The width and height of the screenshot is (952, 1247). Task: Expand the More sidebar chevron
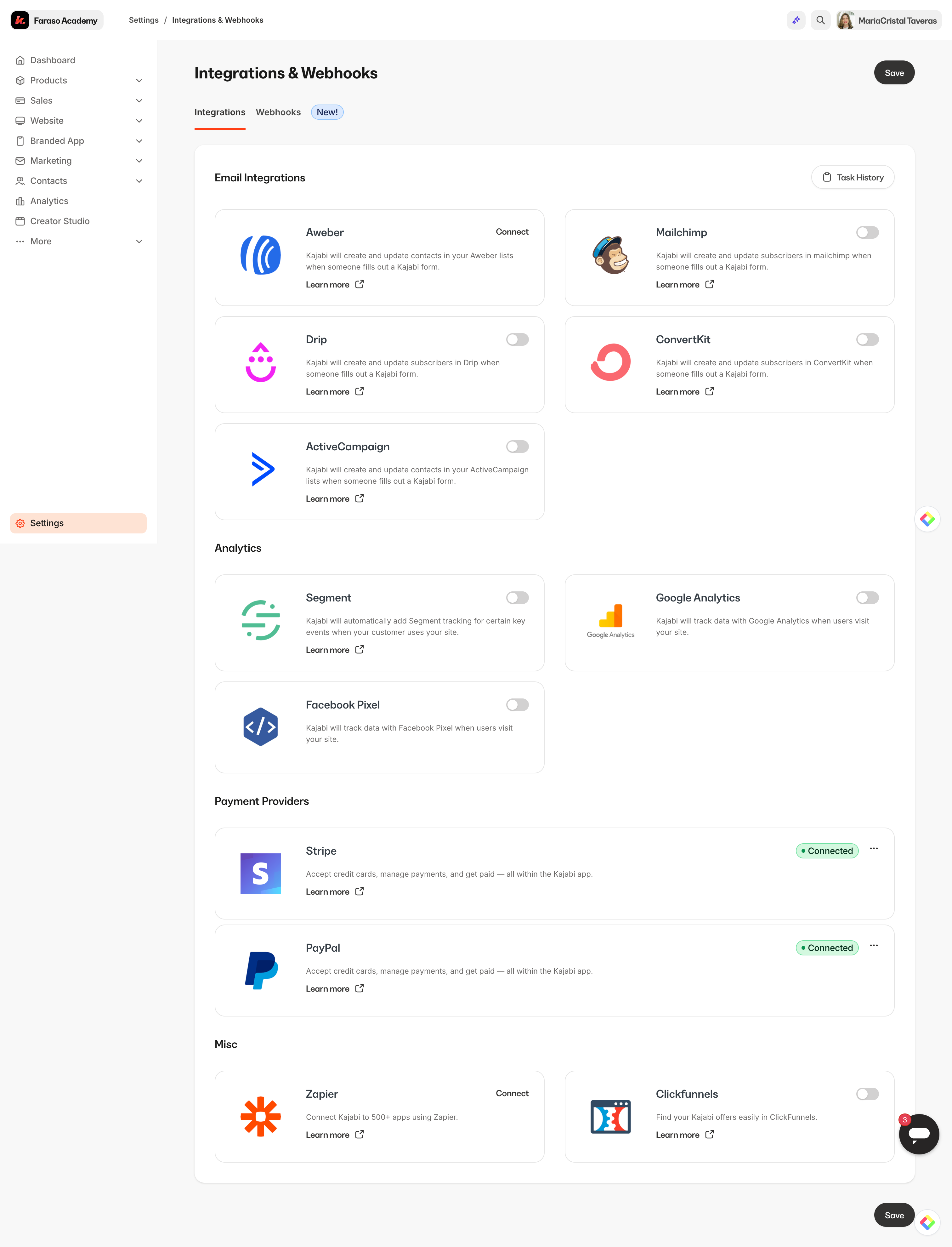click(x=139, y=242)
